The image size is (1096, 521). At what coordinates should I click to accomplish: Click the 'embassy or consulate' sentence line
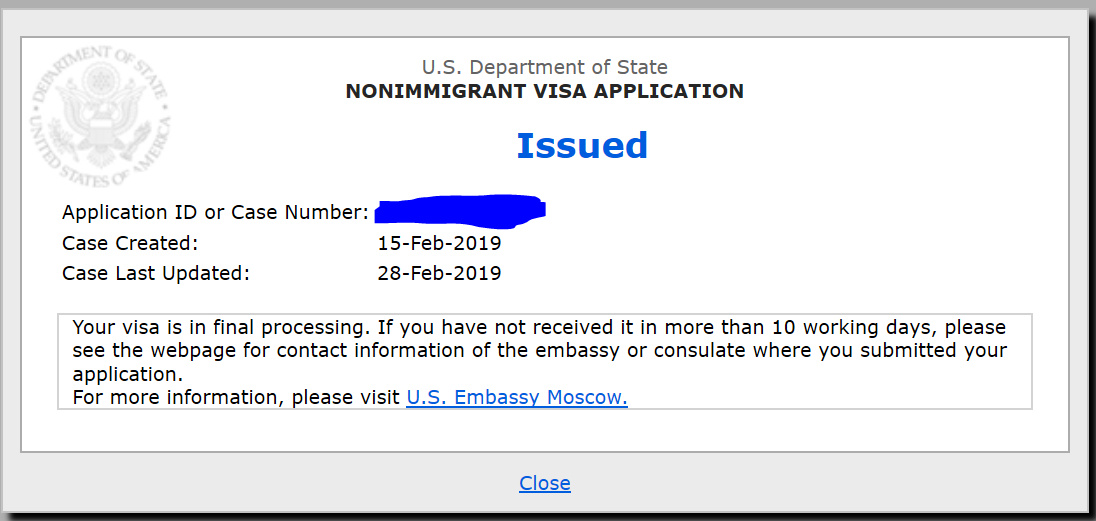point(540,350)
